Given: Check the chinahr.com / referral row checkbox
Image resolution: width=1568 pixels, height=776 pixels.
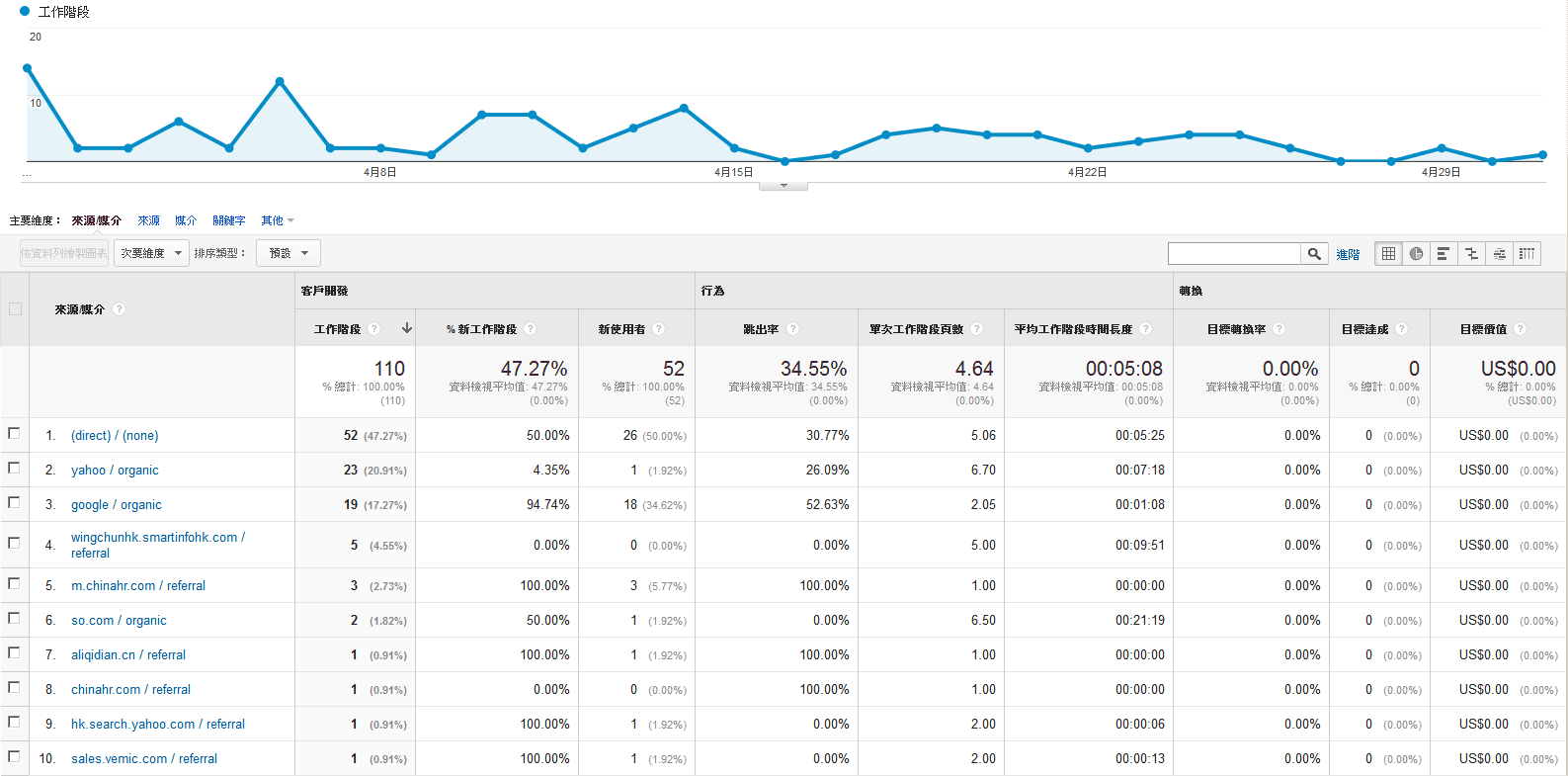Looking at the screenshot, I should (x=14, y=687).
